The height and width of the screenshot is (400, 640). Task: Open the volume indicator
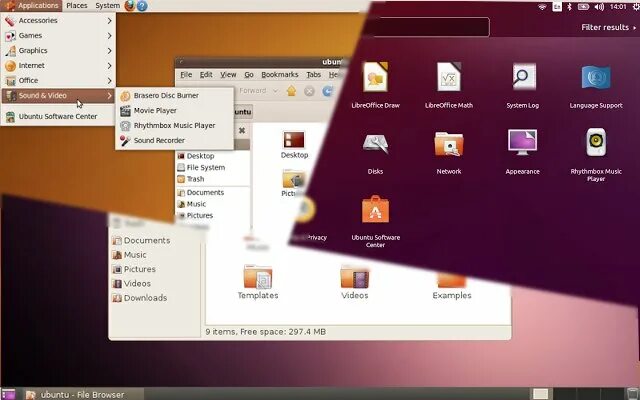click(x=599, y=7)
